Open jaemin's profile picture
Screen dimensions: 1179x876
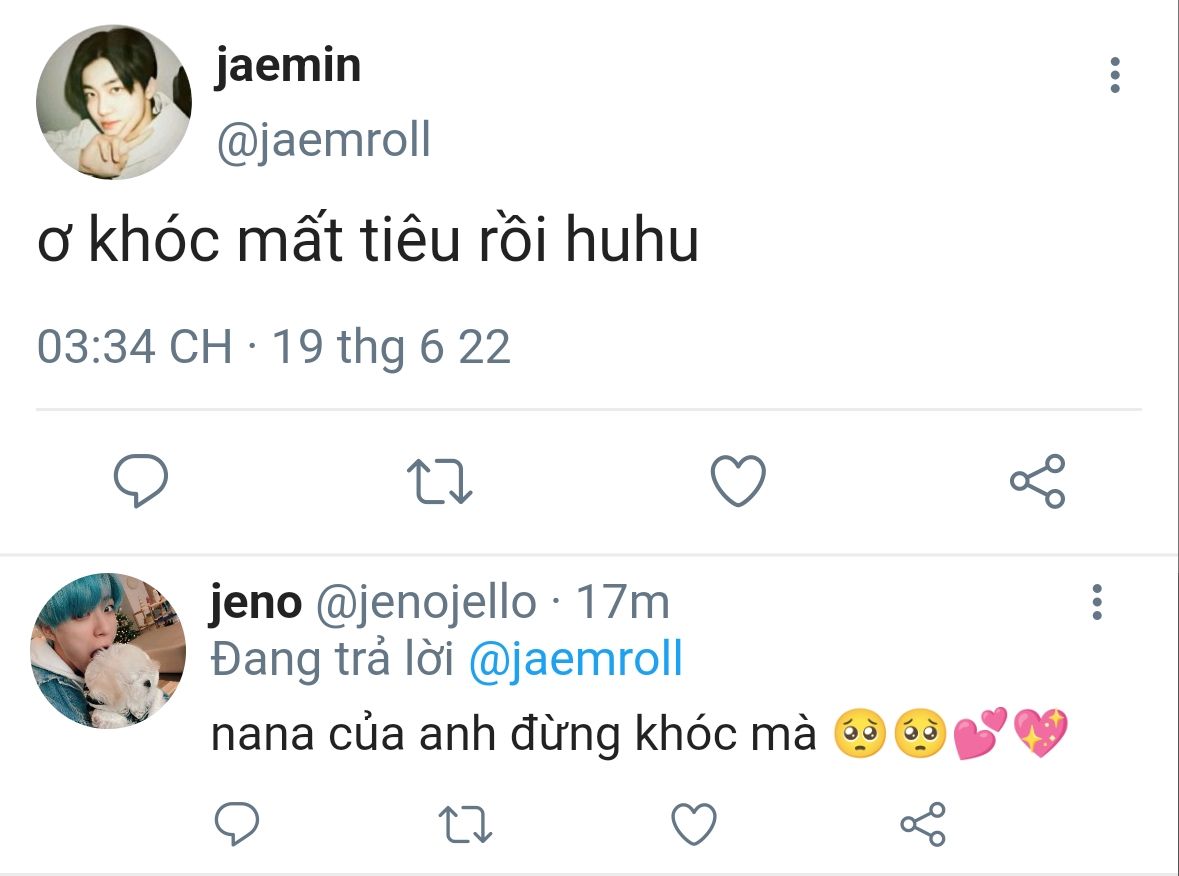(x=113, y=103)
